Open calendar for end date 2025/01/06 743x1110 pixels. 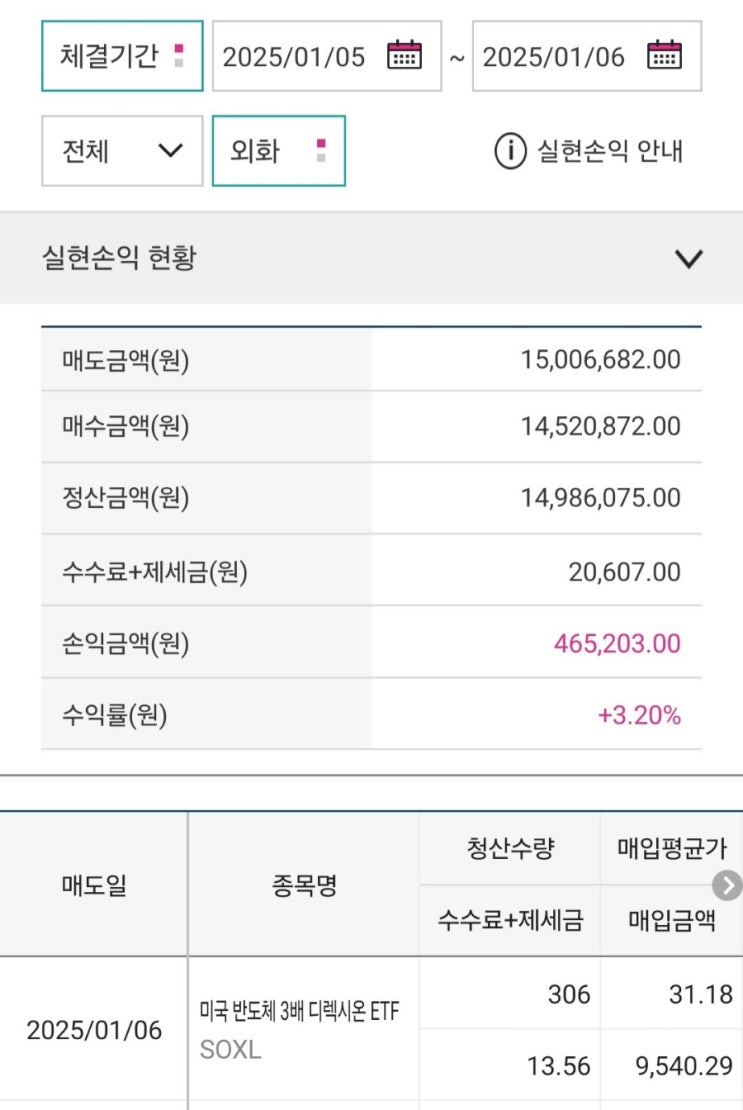click(664, 55)
